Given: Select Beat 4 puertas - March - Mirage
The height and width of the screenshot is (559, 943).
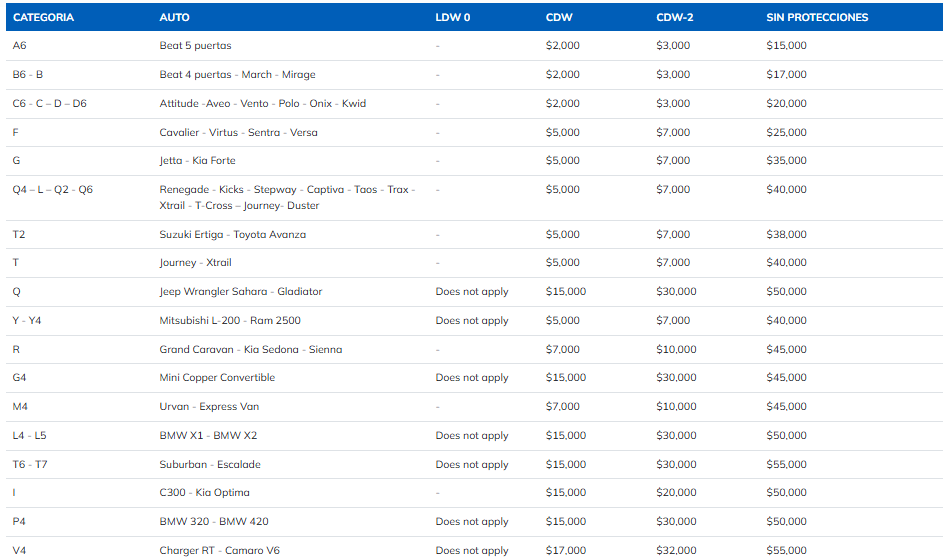Looking at the screenshot, I should (238, 75).
